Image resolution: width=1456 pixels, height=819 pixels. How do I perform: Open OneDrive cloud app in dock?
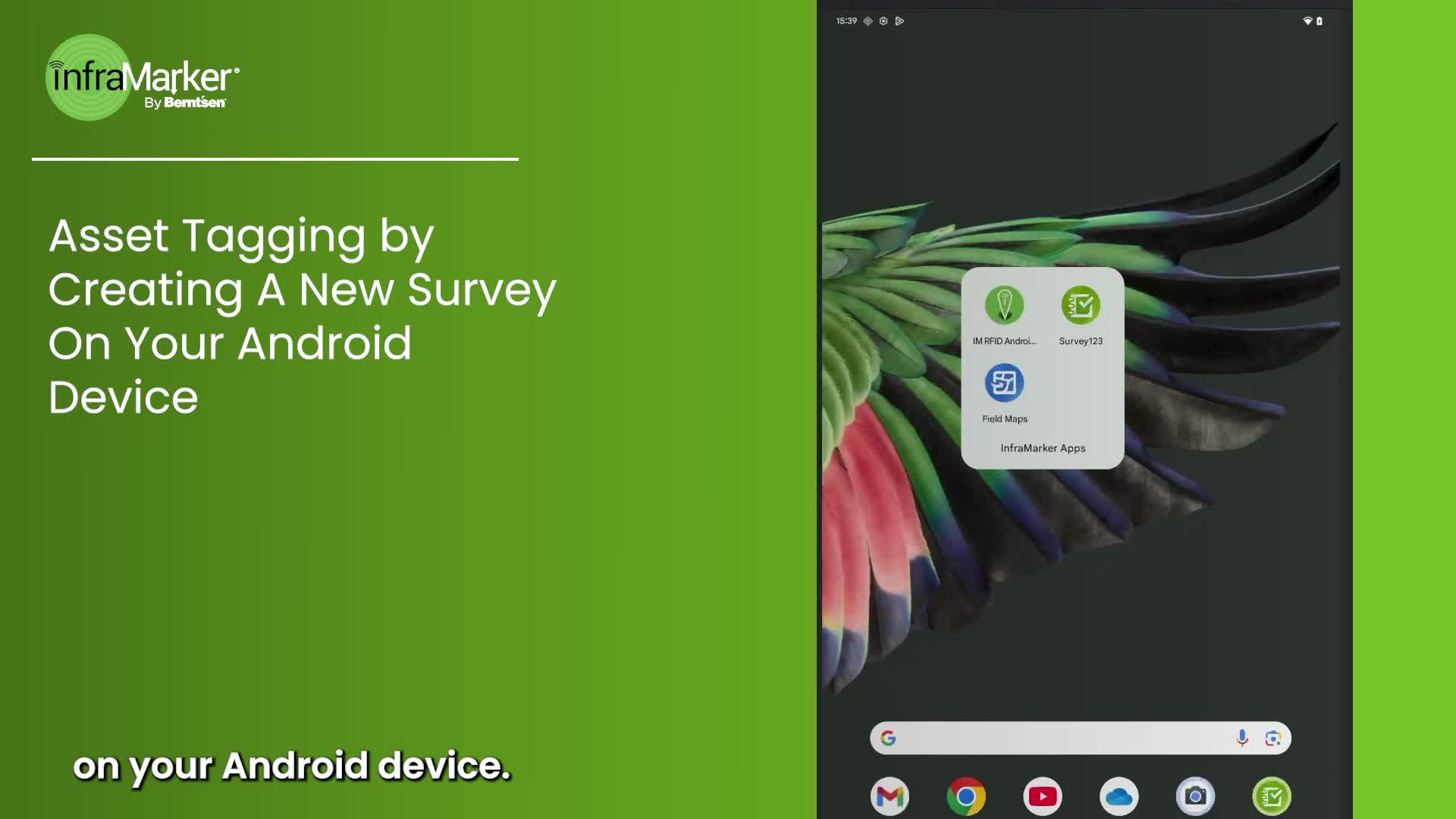click(x=1119, y=796)
